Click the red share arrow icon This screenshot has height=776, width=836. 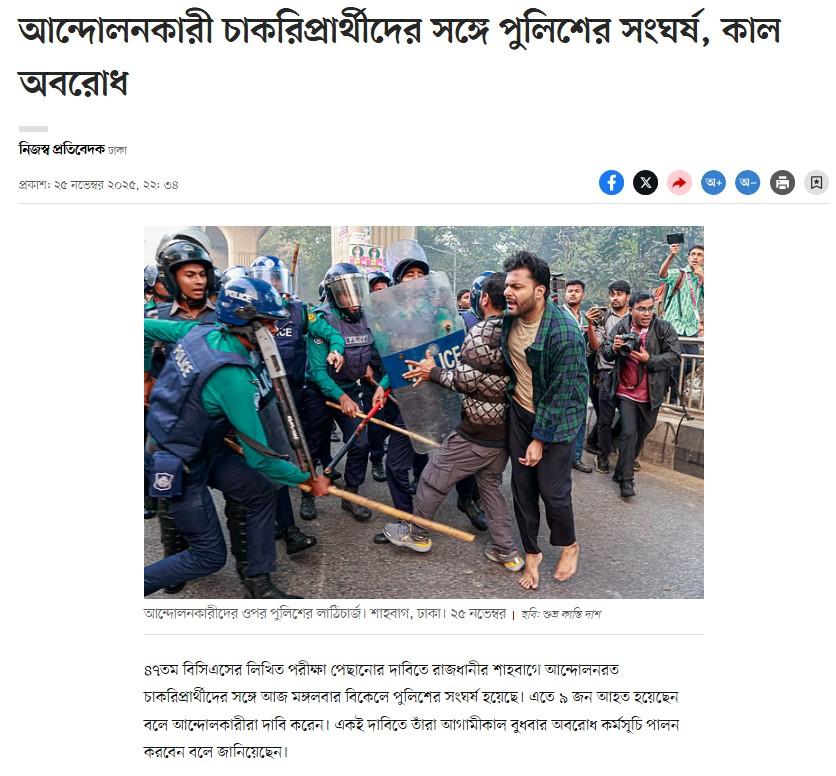[679, 183]
